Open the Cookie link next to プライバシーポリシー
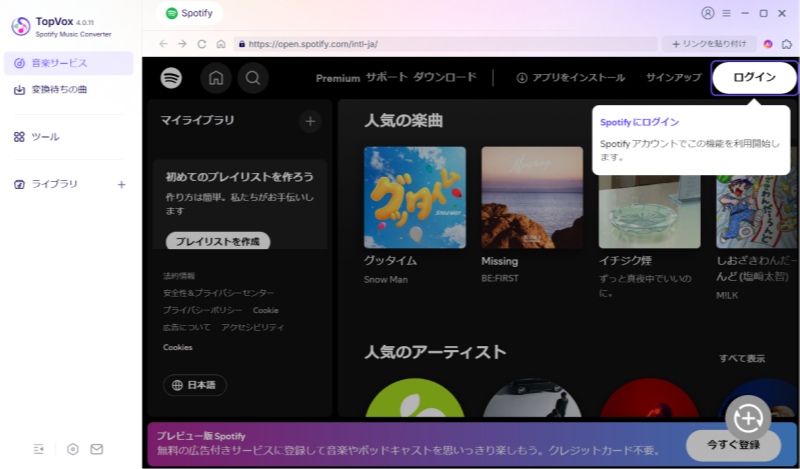 265,310
